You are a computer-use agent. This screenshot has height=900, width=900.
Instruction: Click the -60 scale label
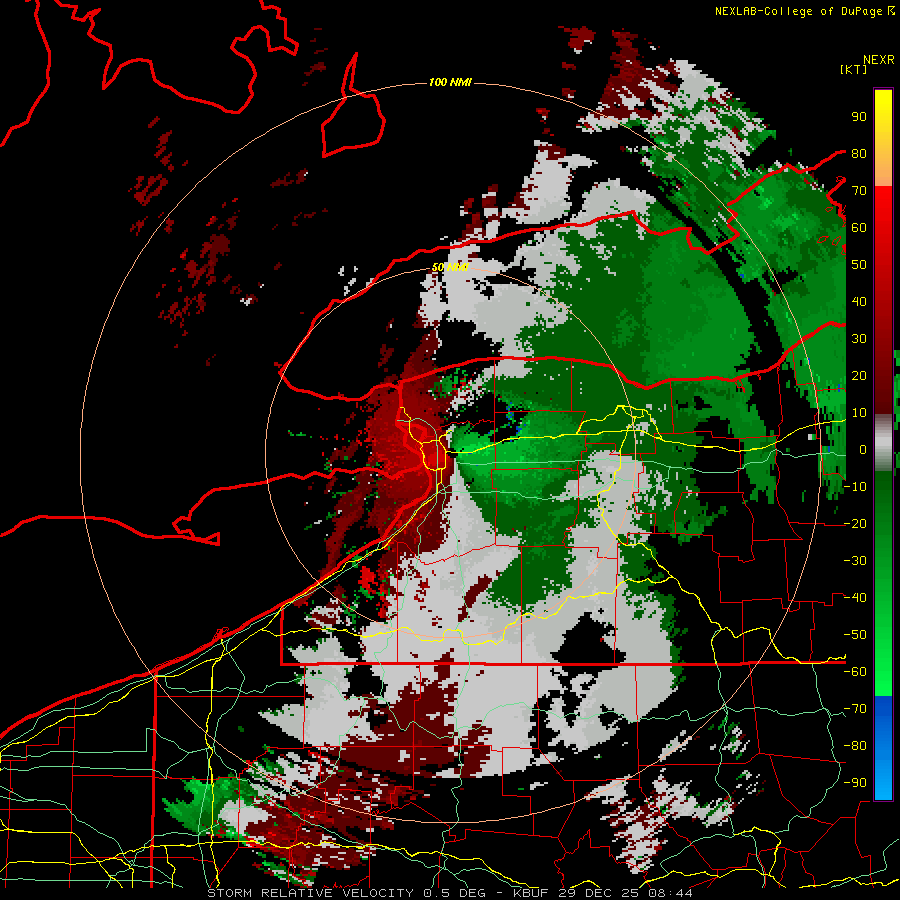855,672
